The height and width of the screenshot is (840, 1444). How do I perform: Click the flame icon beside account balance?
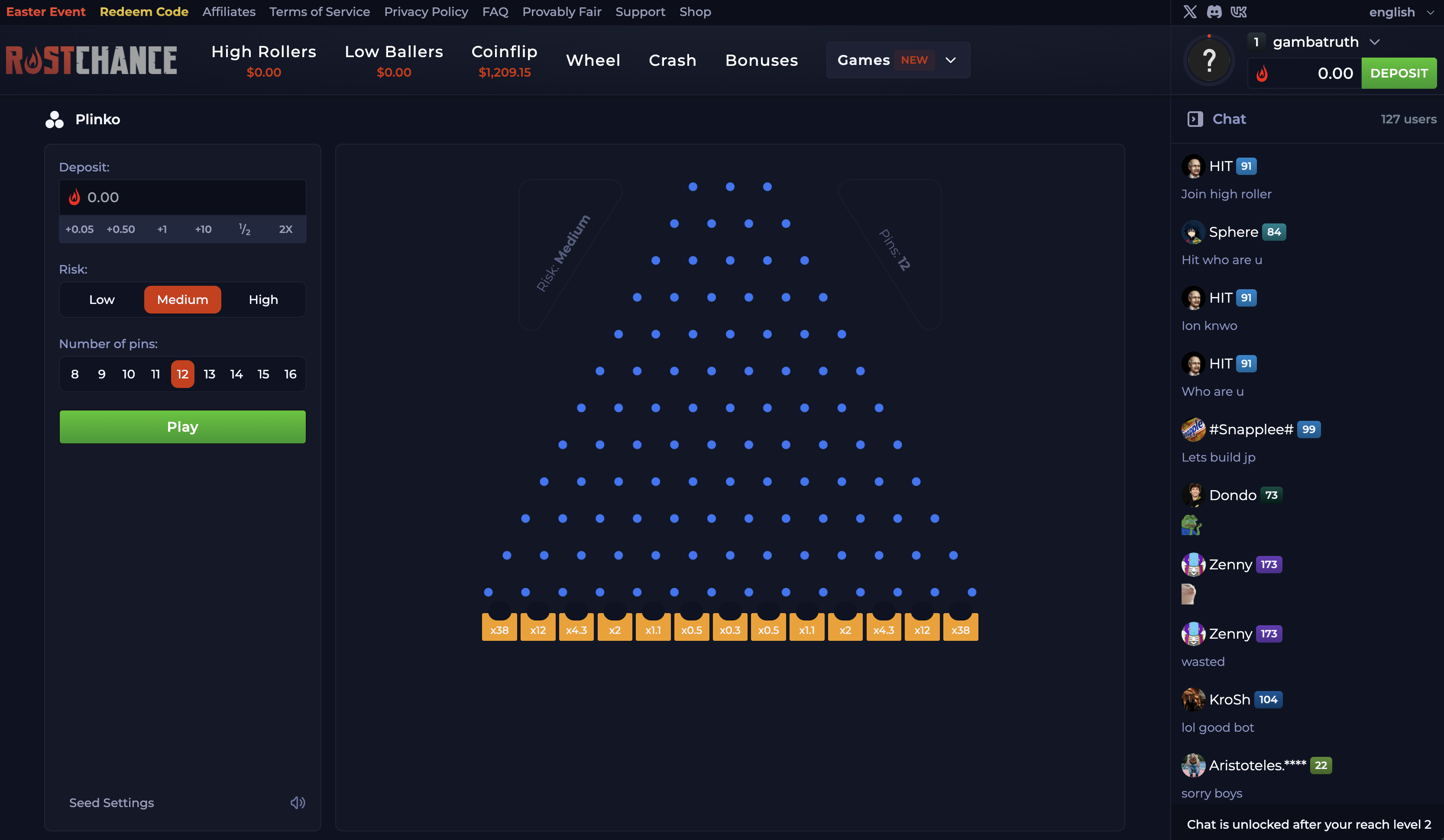pyautogui.click(x=1263, y=73)
